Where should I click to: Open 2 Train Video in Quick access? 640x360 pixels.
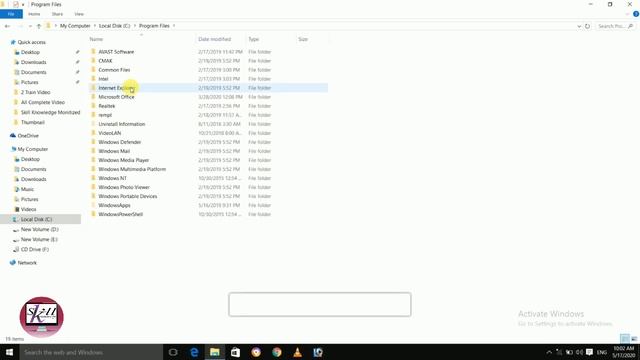36,92
